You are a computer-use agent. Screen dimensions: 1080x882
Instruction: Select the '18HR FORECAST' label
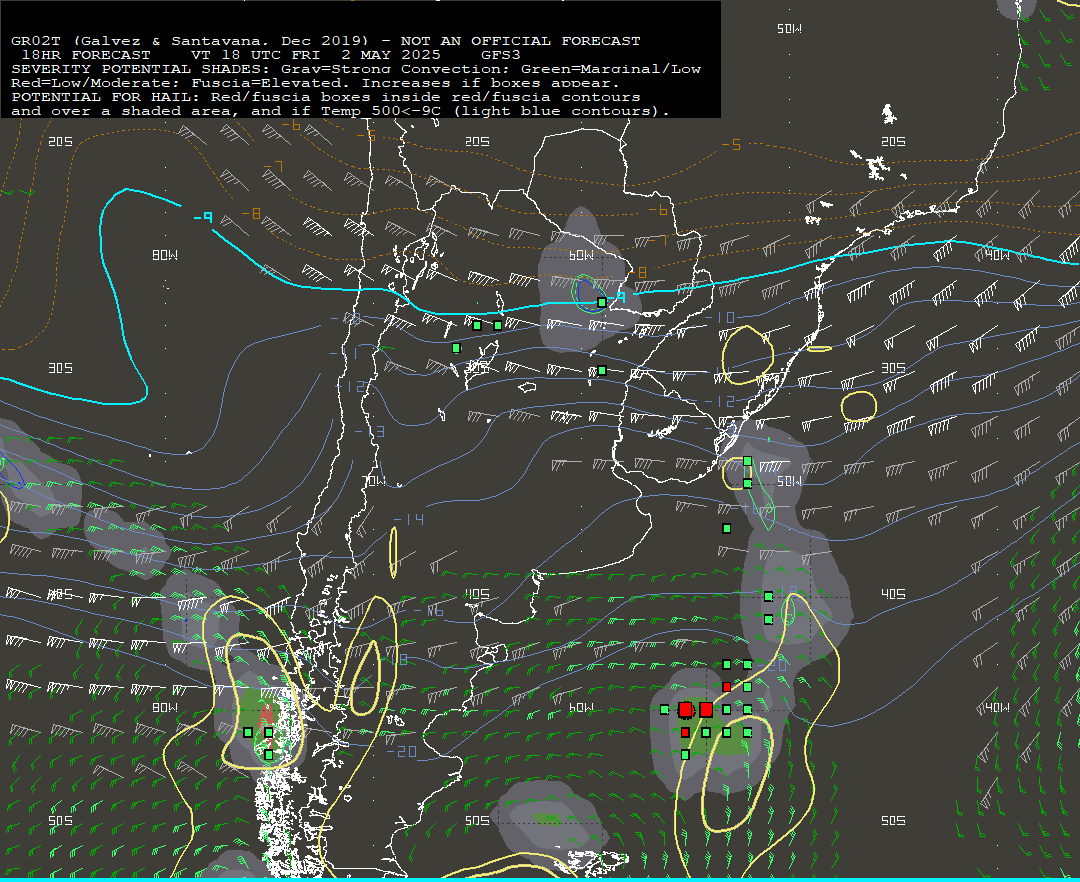(x=86, y=55)
